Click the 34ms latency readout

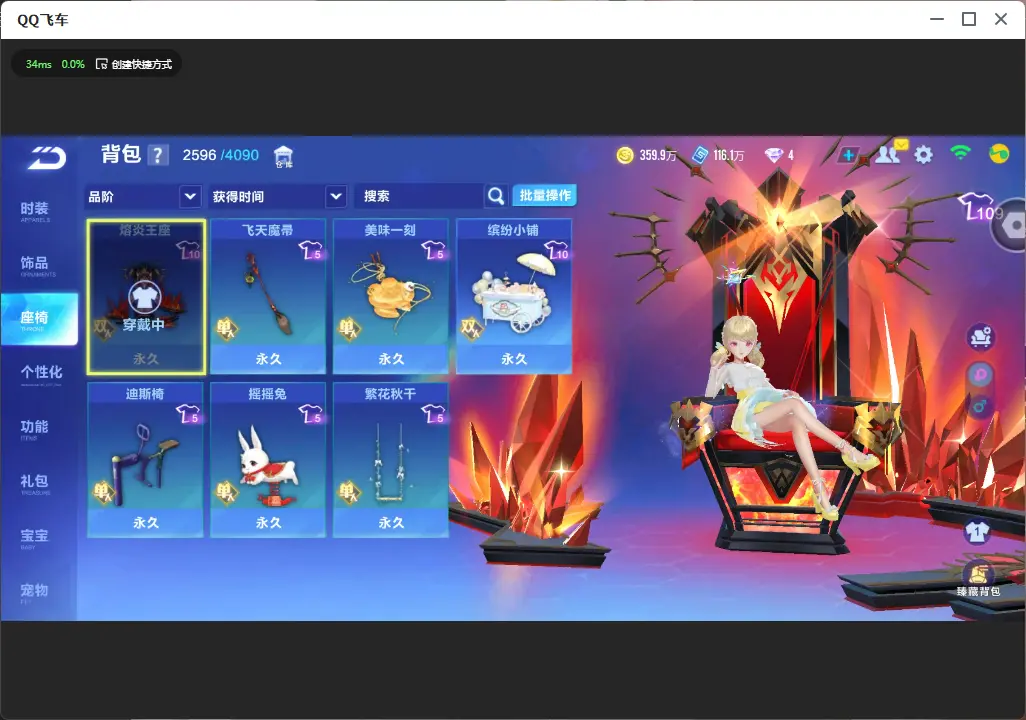point(39,64)
